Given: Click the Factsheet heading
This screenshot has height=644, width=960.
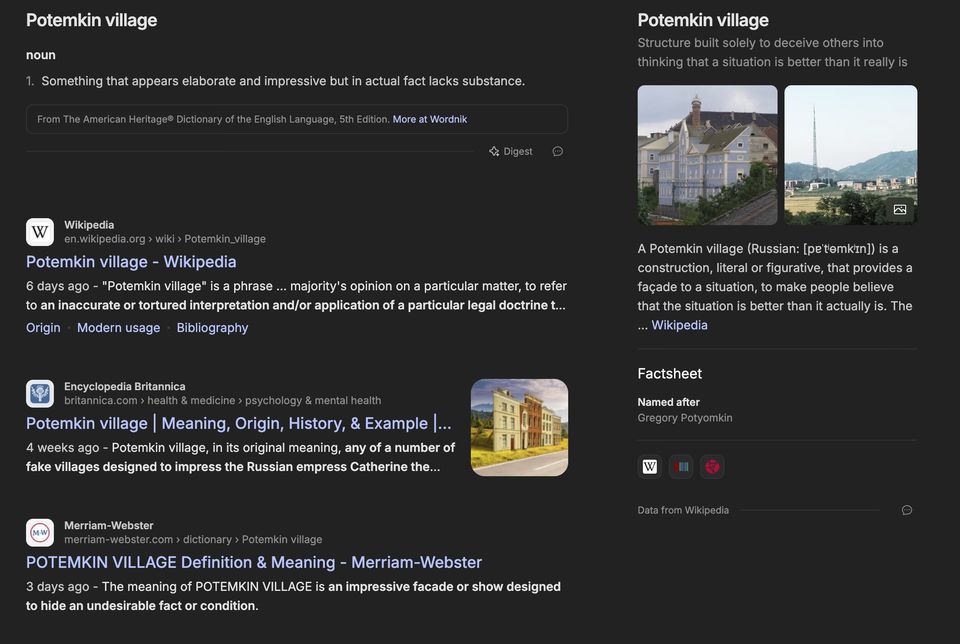Looking at the screenshot, I should tap(669, 373).
